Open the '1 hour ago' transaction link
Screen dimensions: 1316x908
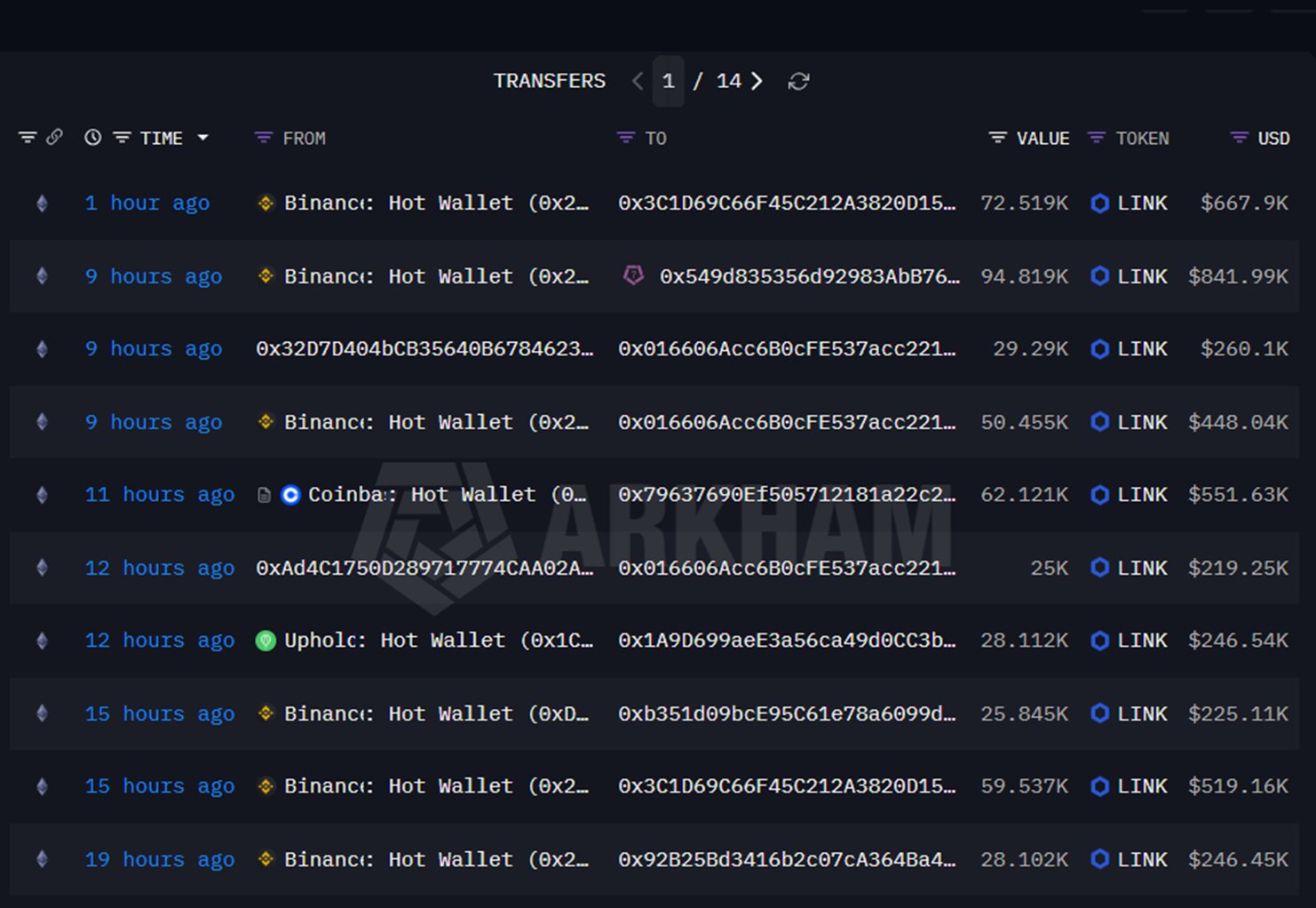pyautogui.click(x=147, y=203)
